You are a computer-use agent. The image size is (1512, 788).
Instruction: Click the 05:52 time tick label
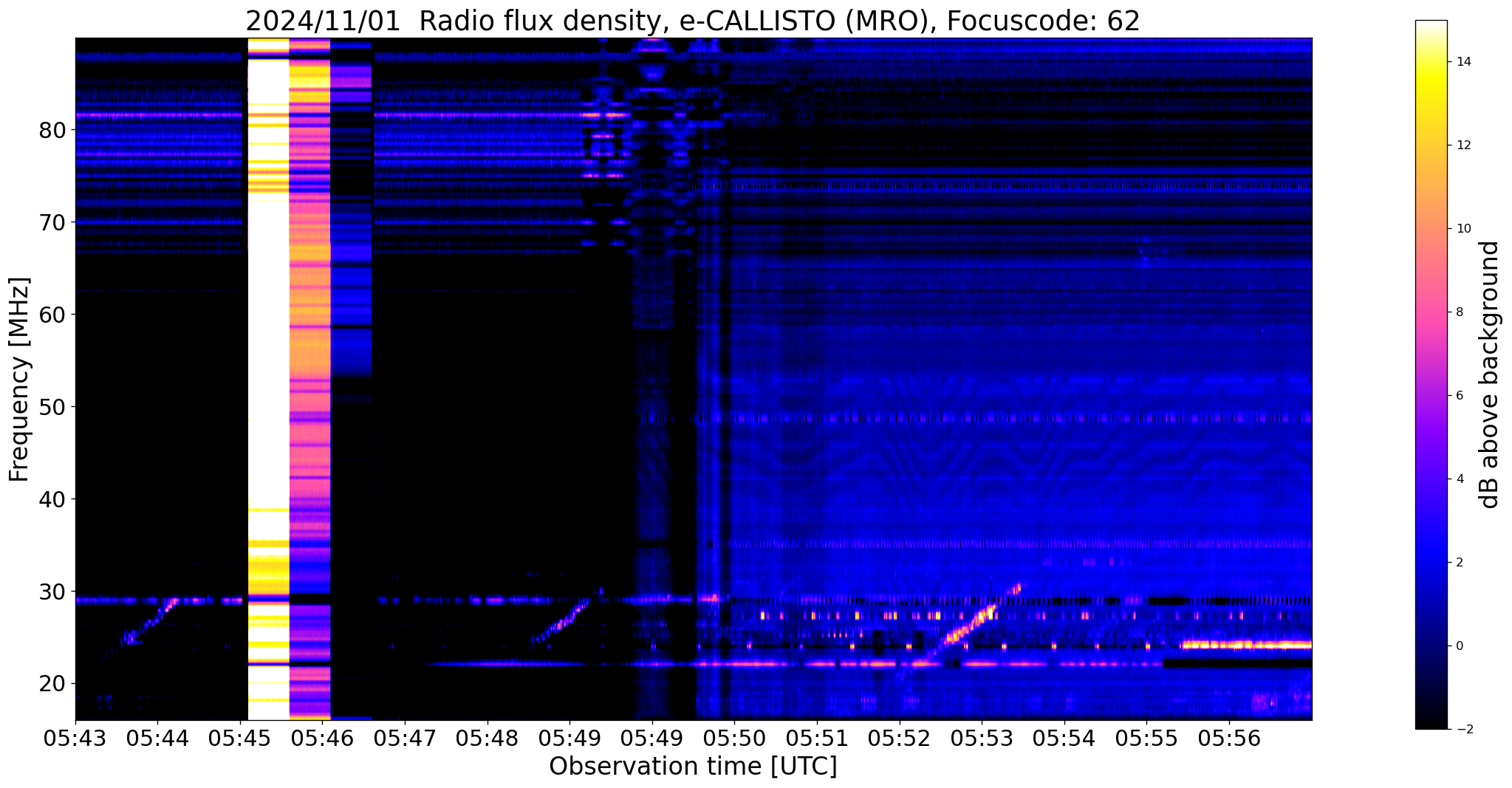(900, 739)
